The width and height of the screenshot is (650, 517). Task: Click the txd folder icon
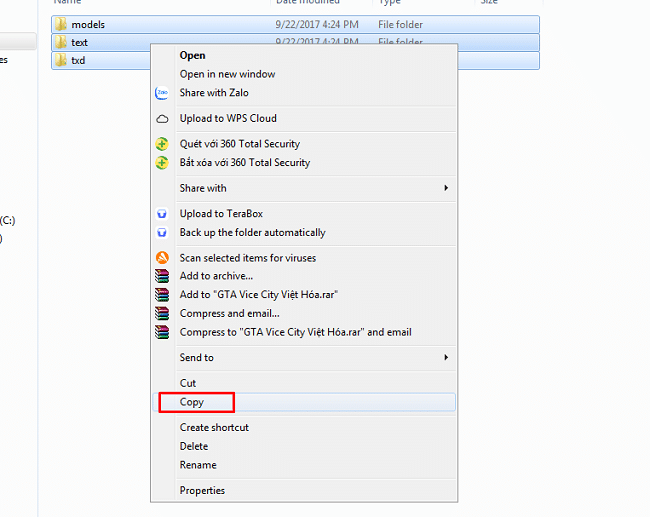click(61, 60)
